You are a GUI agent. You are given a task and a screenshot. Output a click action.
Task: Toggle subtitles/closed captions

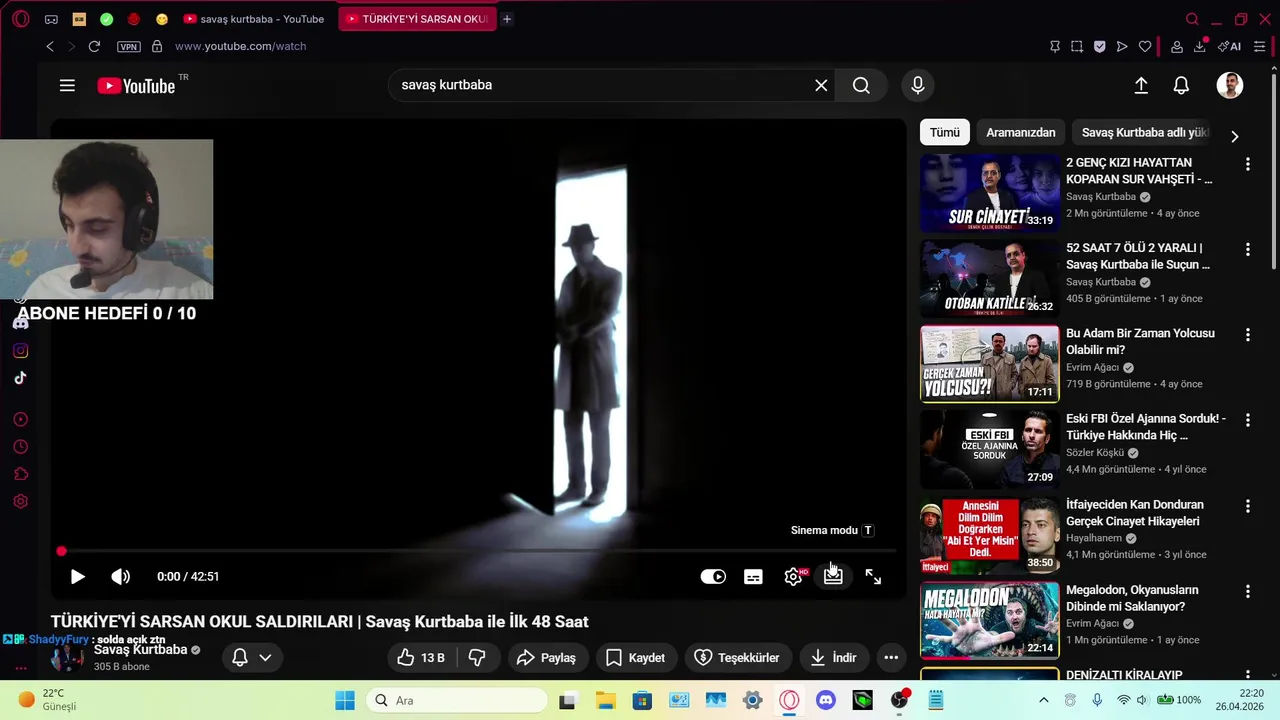[753, 576]
